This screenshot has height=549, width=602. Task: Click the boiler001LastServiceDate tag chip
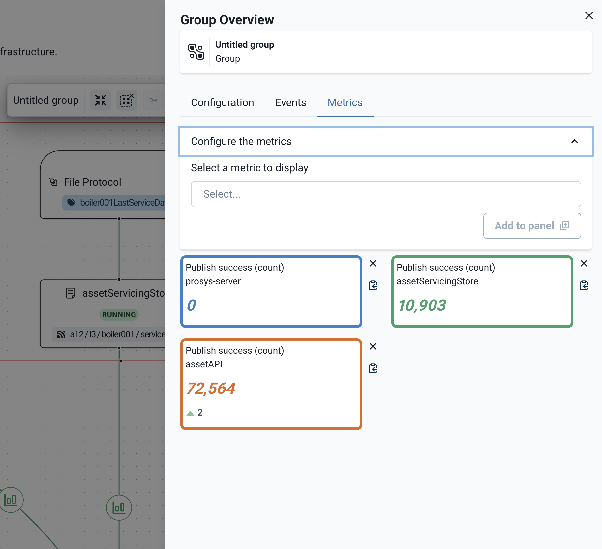click(114, 203)
